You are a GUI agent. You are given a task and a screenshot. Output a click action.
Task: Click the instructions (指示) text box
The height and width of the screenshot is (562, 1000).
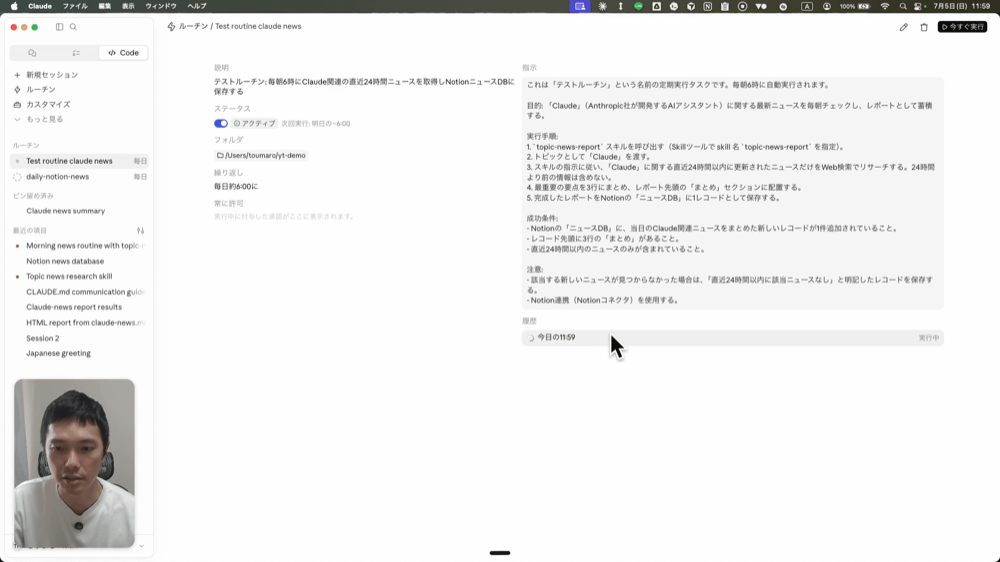point(732,193)
